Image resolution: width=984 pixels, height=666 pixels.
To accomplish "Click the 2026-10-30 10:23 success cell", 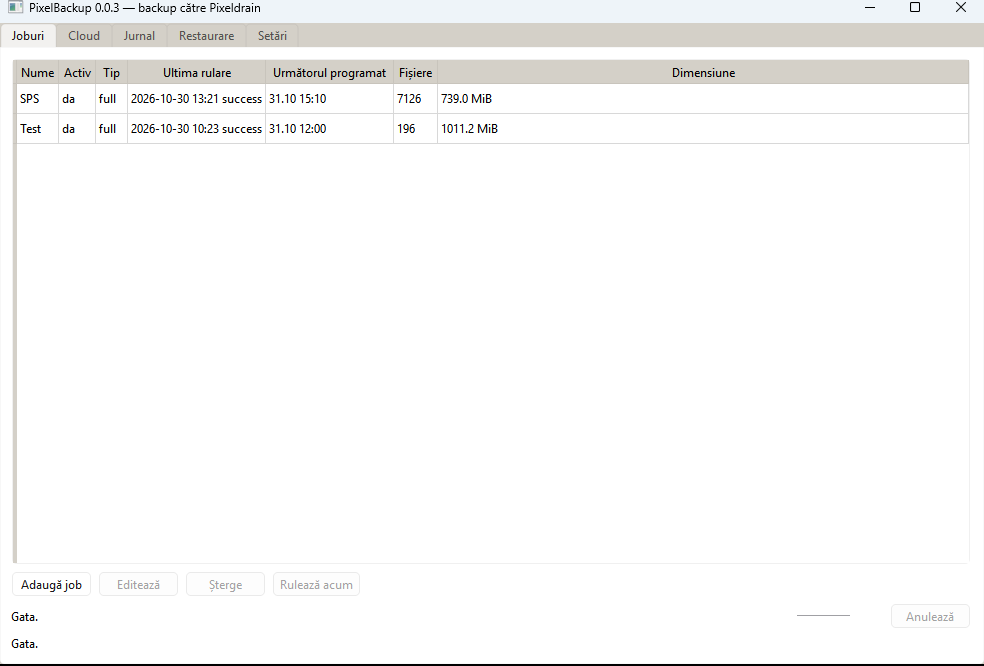I will [x=196, y=129].
